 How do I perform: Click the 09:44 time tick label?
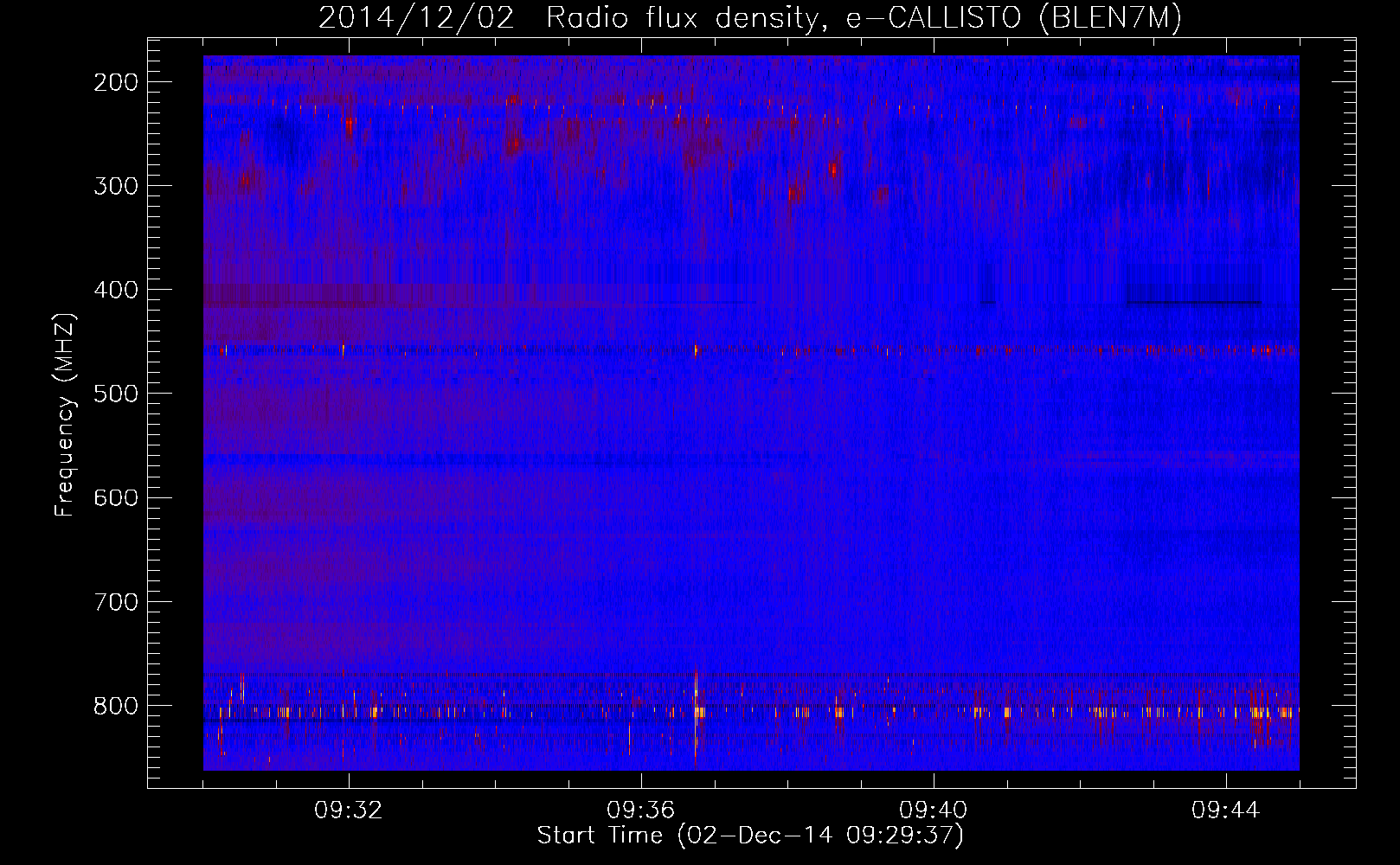1226,811
